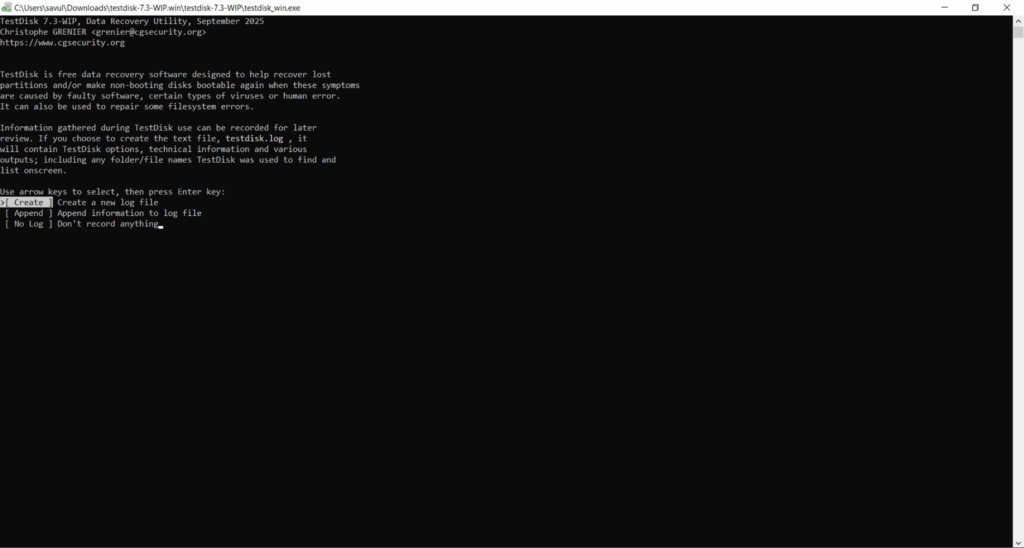Click the grenier@cgsecurity.org email text
Image resolution: width=1024 pixels, height=548 pixels.
[148, 32]
